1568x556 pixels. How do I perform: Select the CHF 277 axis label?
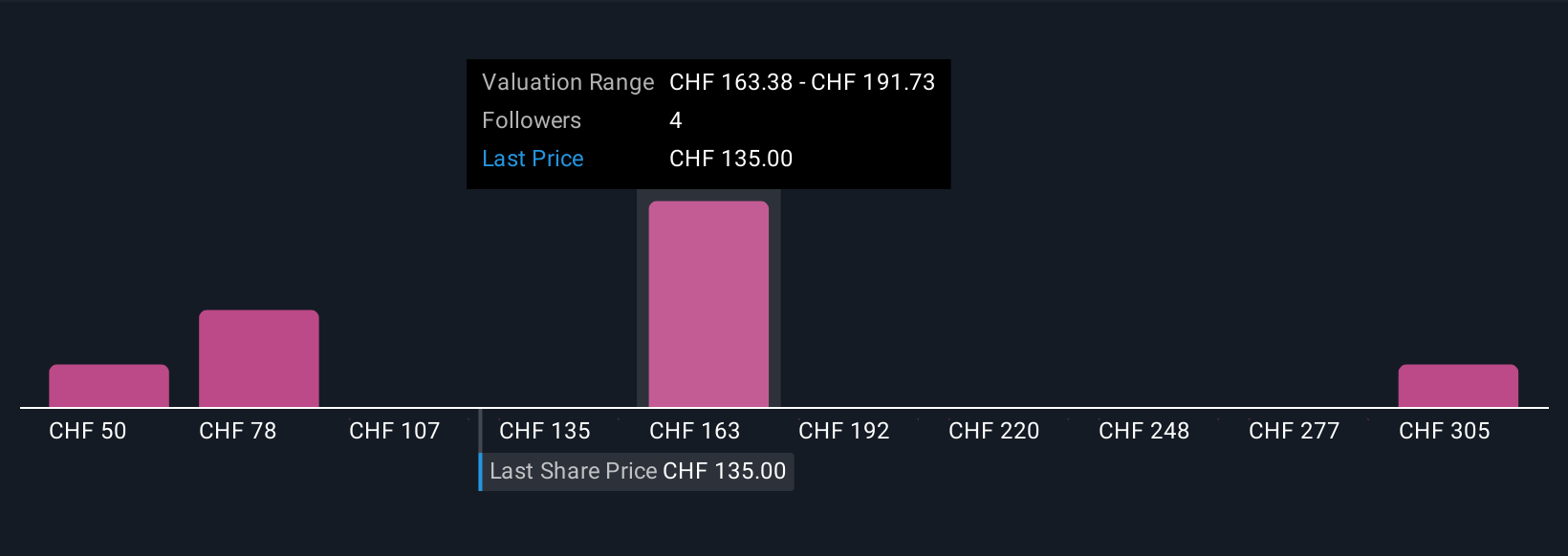tap(1295, 431)
